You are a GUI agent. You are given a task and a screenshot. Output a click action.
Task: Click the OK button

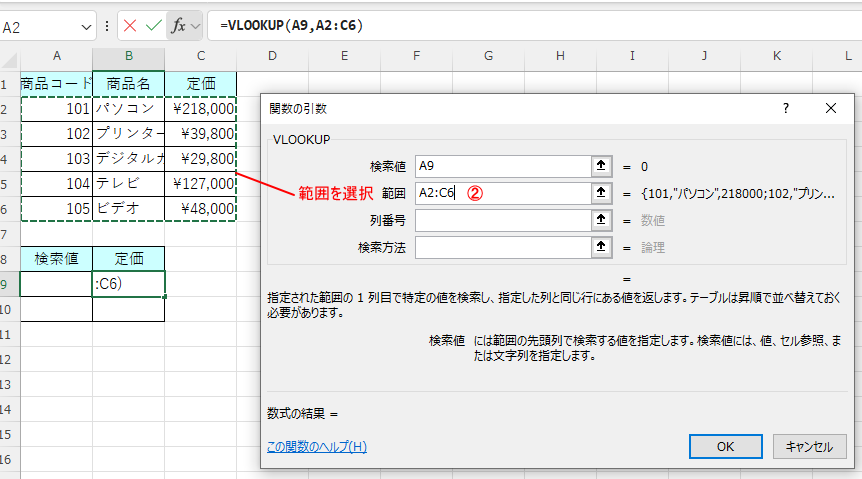pos(726,446)
